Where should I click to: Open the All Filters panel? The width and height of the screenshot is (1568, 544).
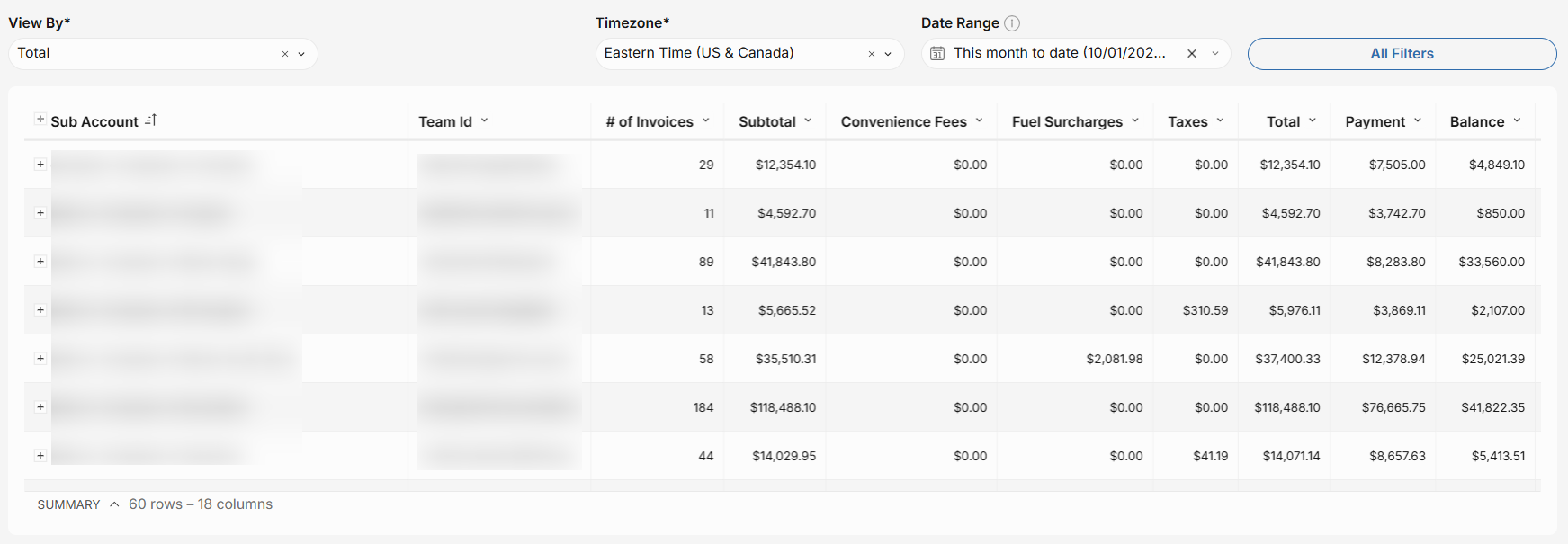(x=1402, y=54)
